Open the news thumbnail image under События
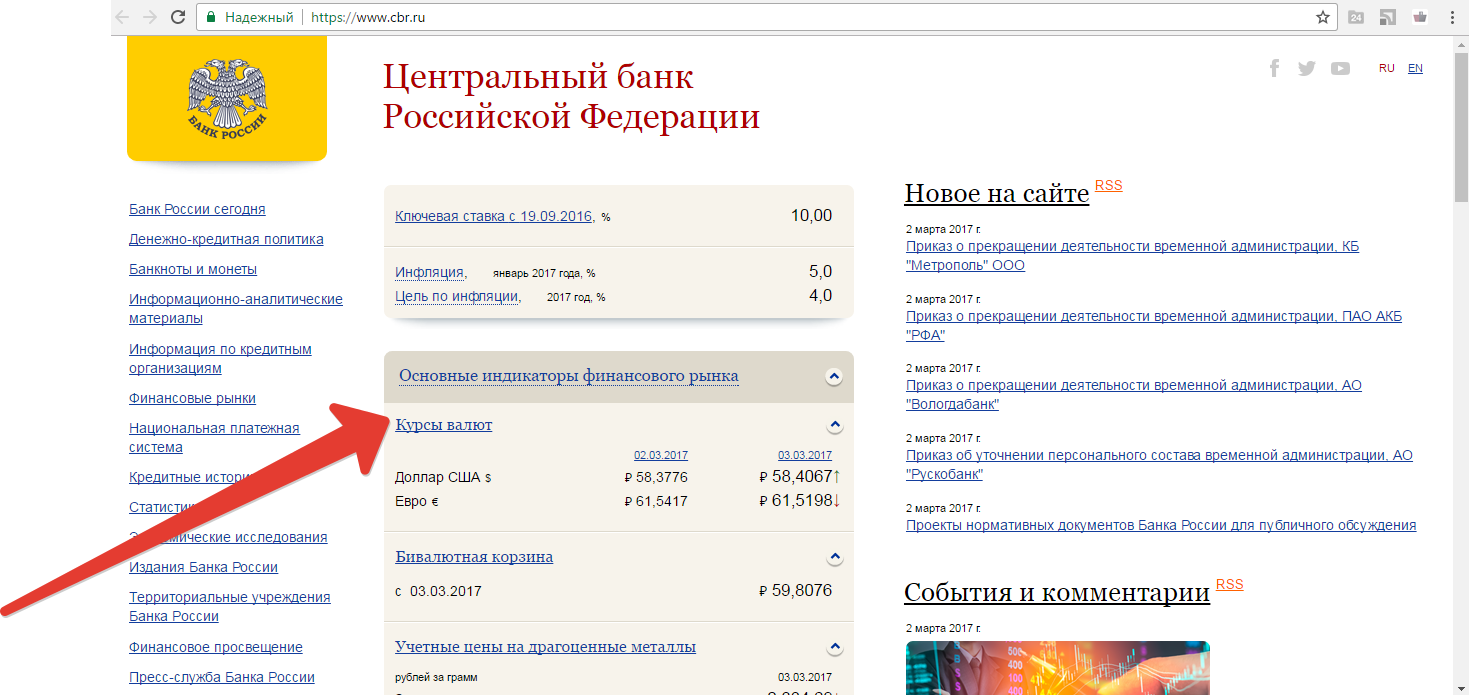1469x695 pixels. (1058, 668)
